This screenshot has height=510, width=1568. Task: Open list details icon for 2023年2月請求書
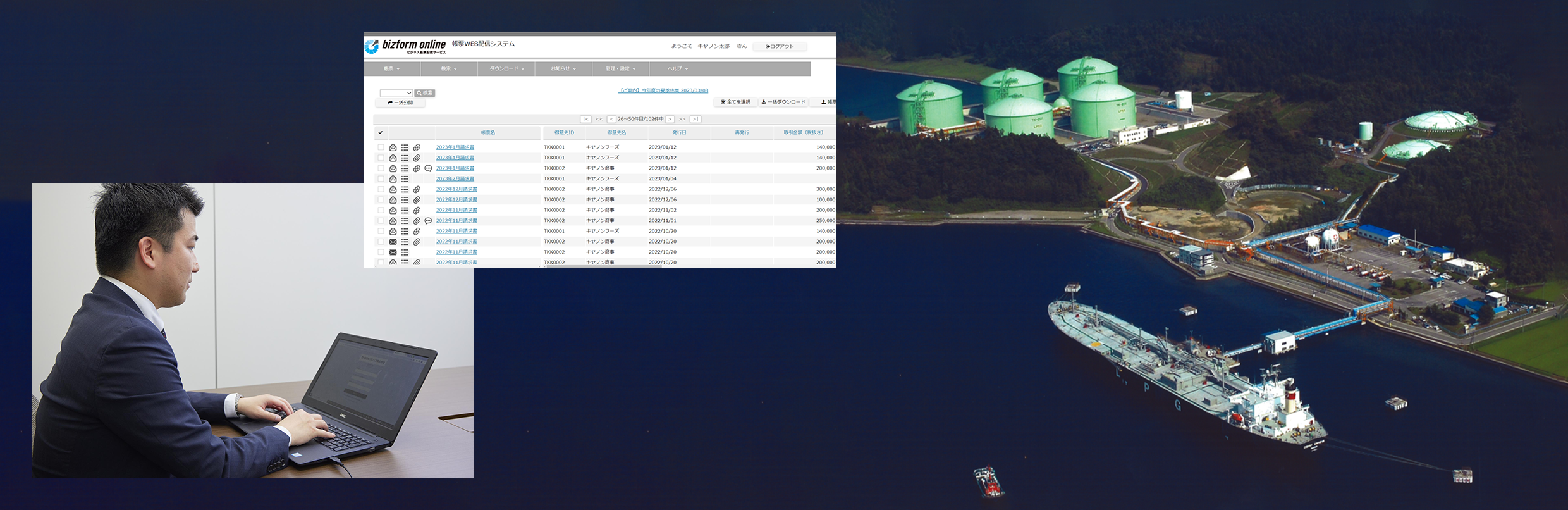pos(405,179)
